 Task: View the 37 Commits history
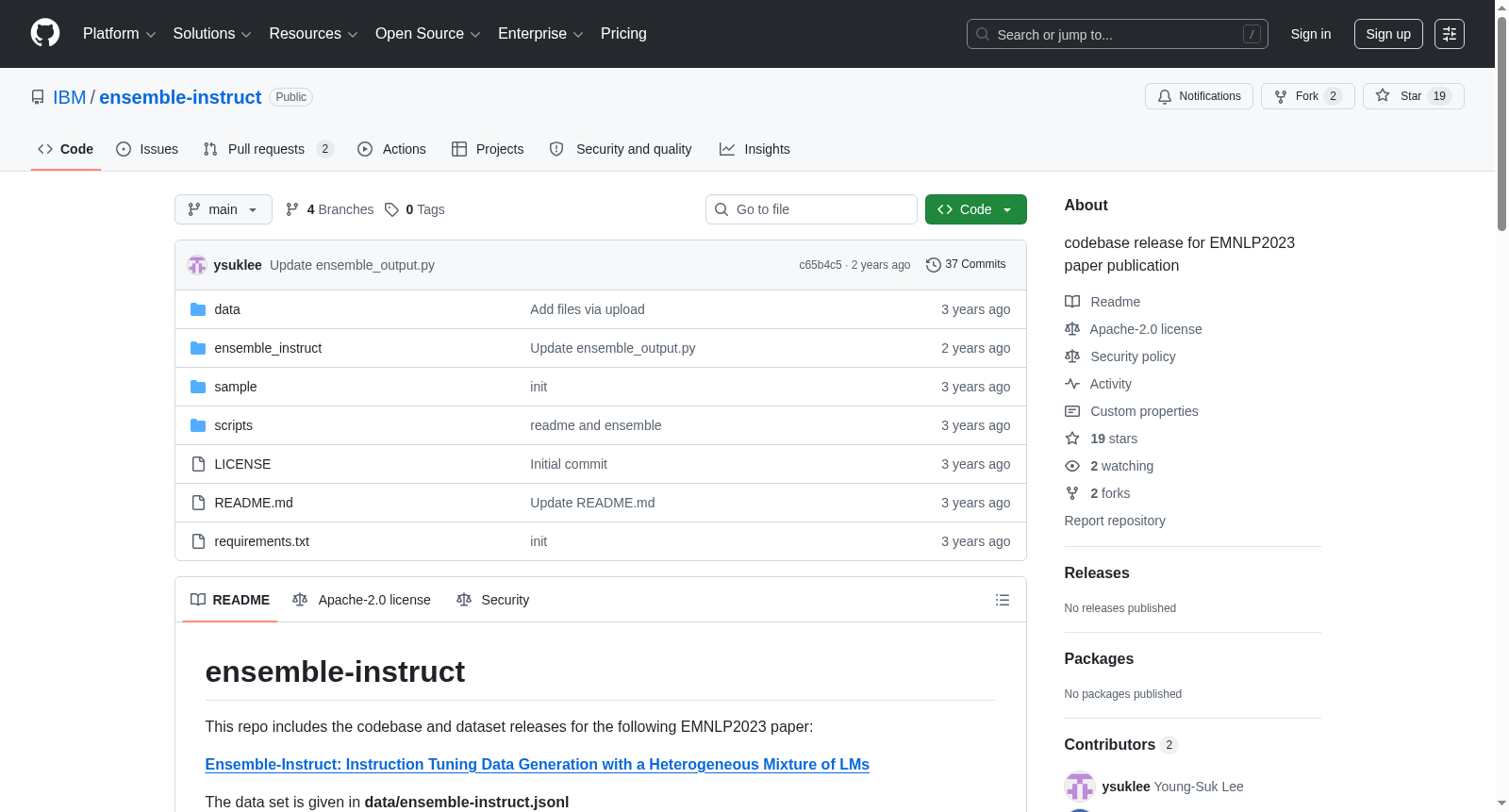[x=967, y=265]
